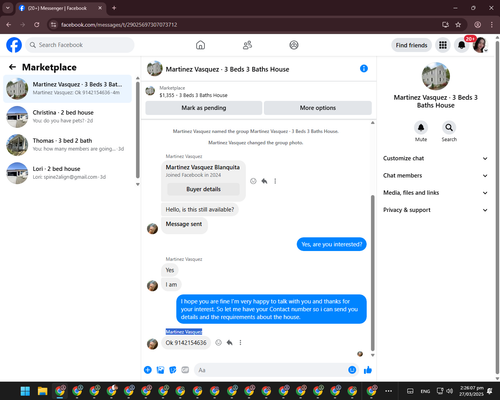Viewport: 500px width, 400px height.
Task: Attach a photo using the image icon
Action: (160, 370)
